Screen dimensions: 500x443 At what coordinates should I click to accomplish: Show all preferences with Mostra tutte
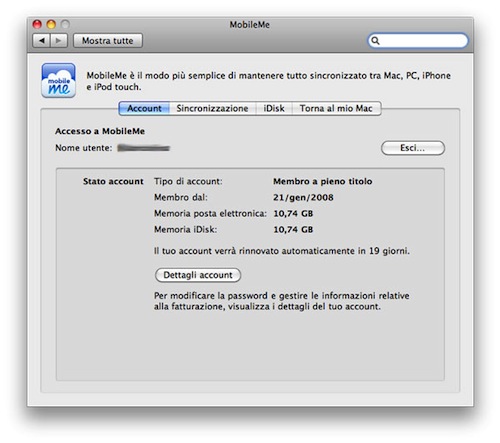tap(108, 41)
